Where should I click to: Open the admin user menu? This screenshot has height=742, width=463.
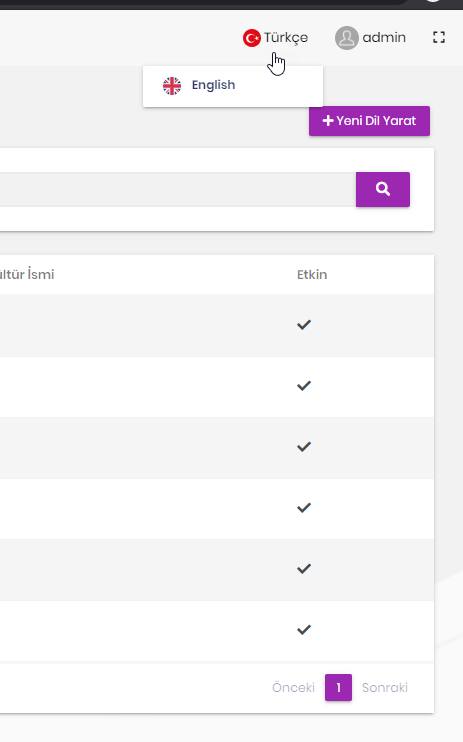tap(370, 38)
